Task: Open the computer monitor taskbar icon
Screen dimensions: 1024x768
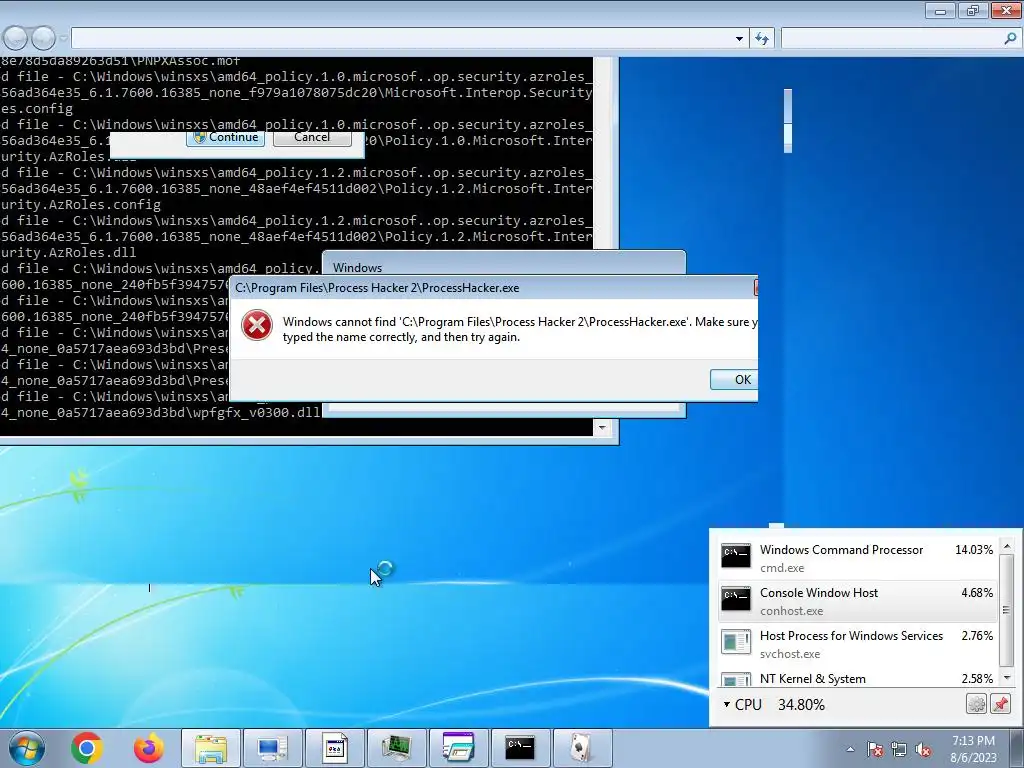Action: click(x=272, y=748)
